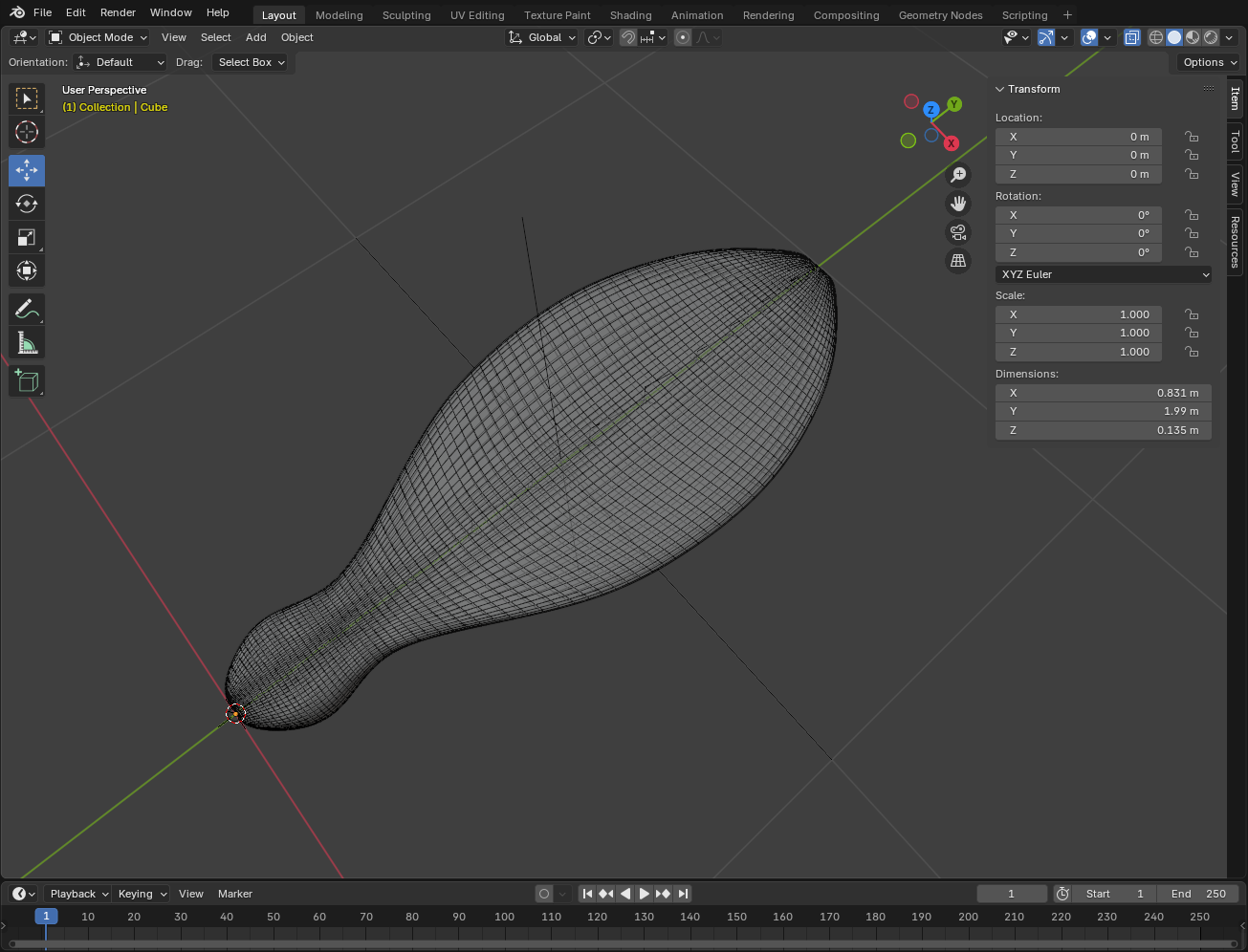The width and height of the screenshot is (1248, 952).
Task: Switch to orthographic/perspective grid icon
Action: click(957, 261)
